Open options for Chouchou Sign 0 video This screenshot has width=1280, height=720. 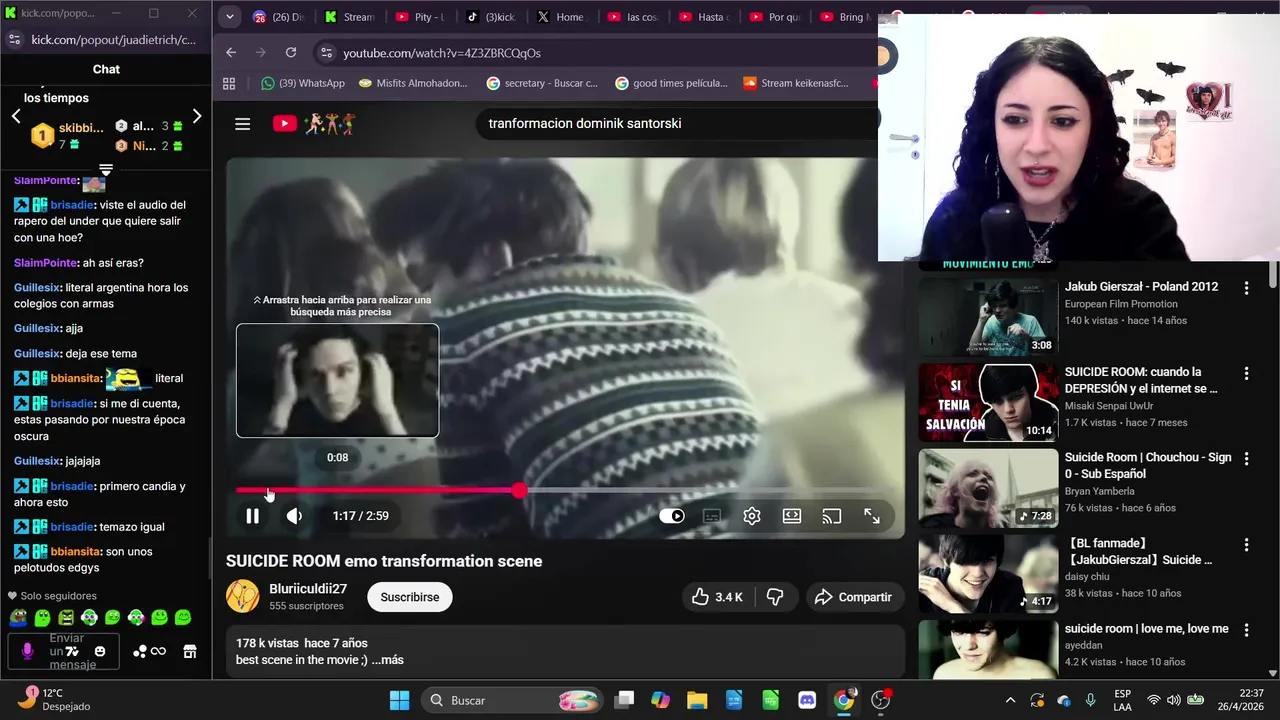pyautogui.click(x=1246, y=459)
